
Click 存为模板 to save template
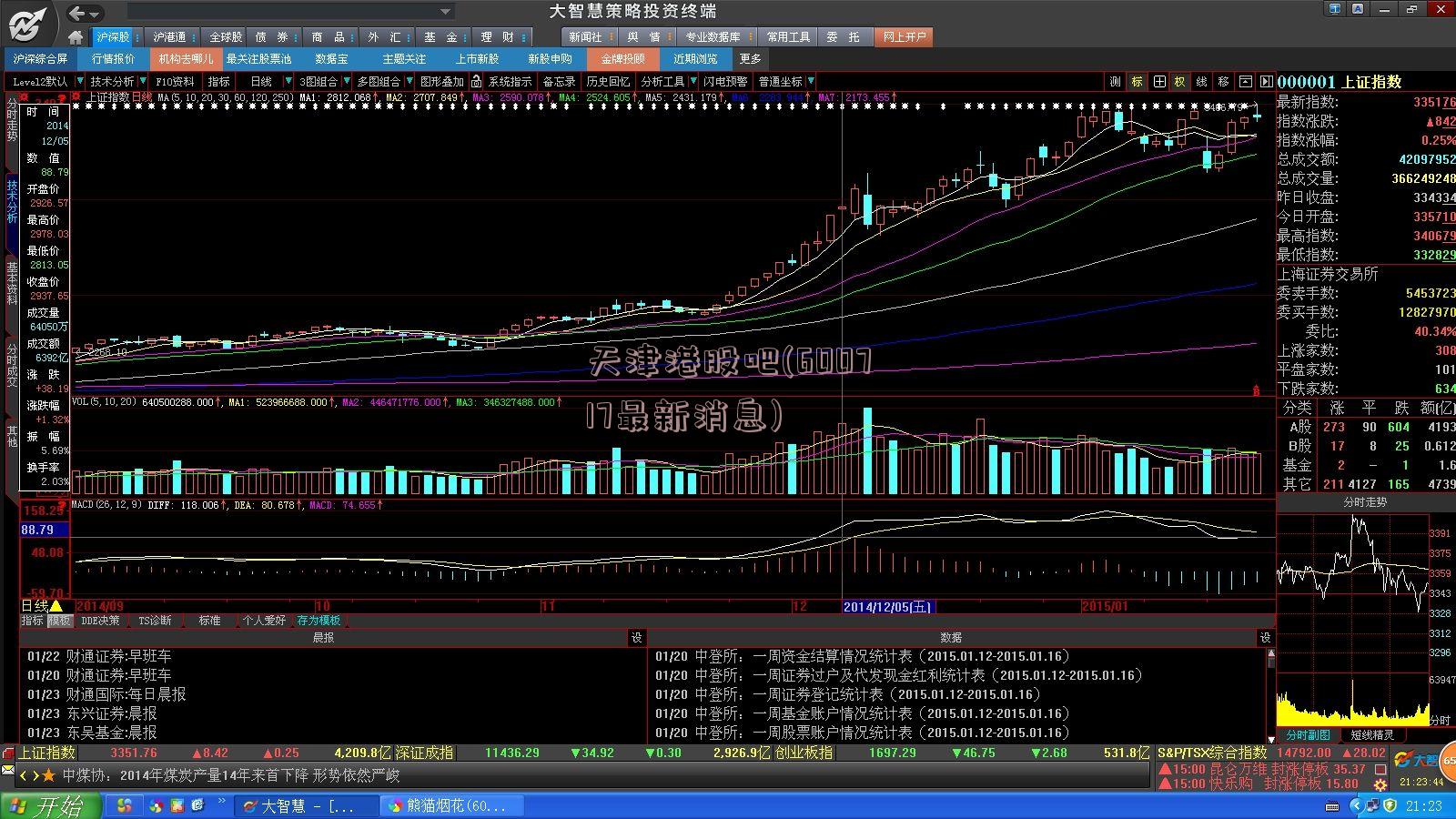[x=318, y=621]
